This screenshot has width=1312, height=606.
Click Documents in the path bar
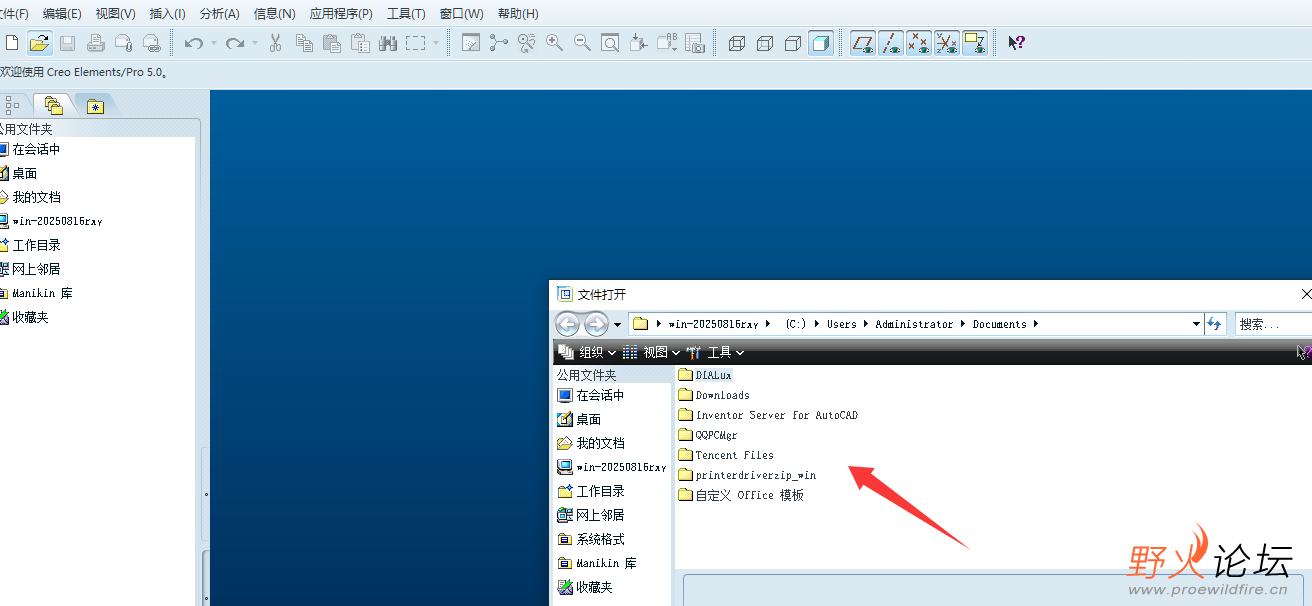click(999, 324)
